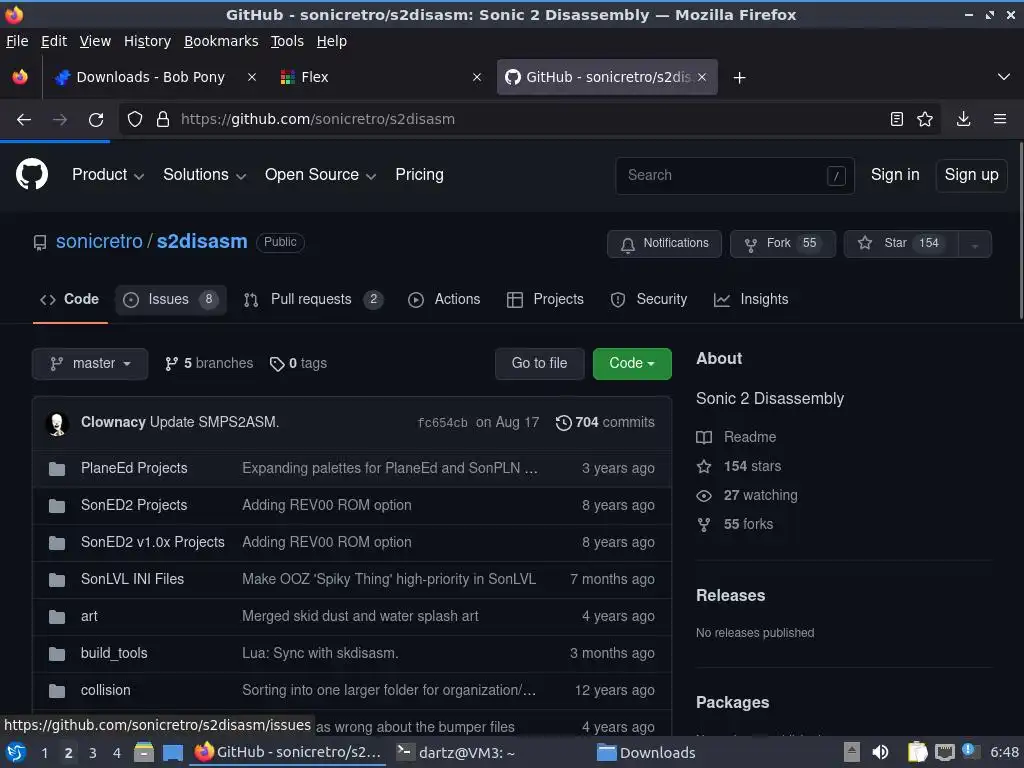This screenshot has height=768, width=1024.
Task: Click the bell icon in the Notifications button
Action: pyautogui.click(x=628, y=244)
